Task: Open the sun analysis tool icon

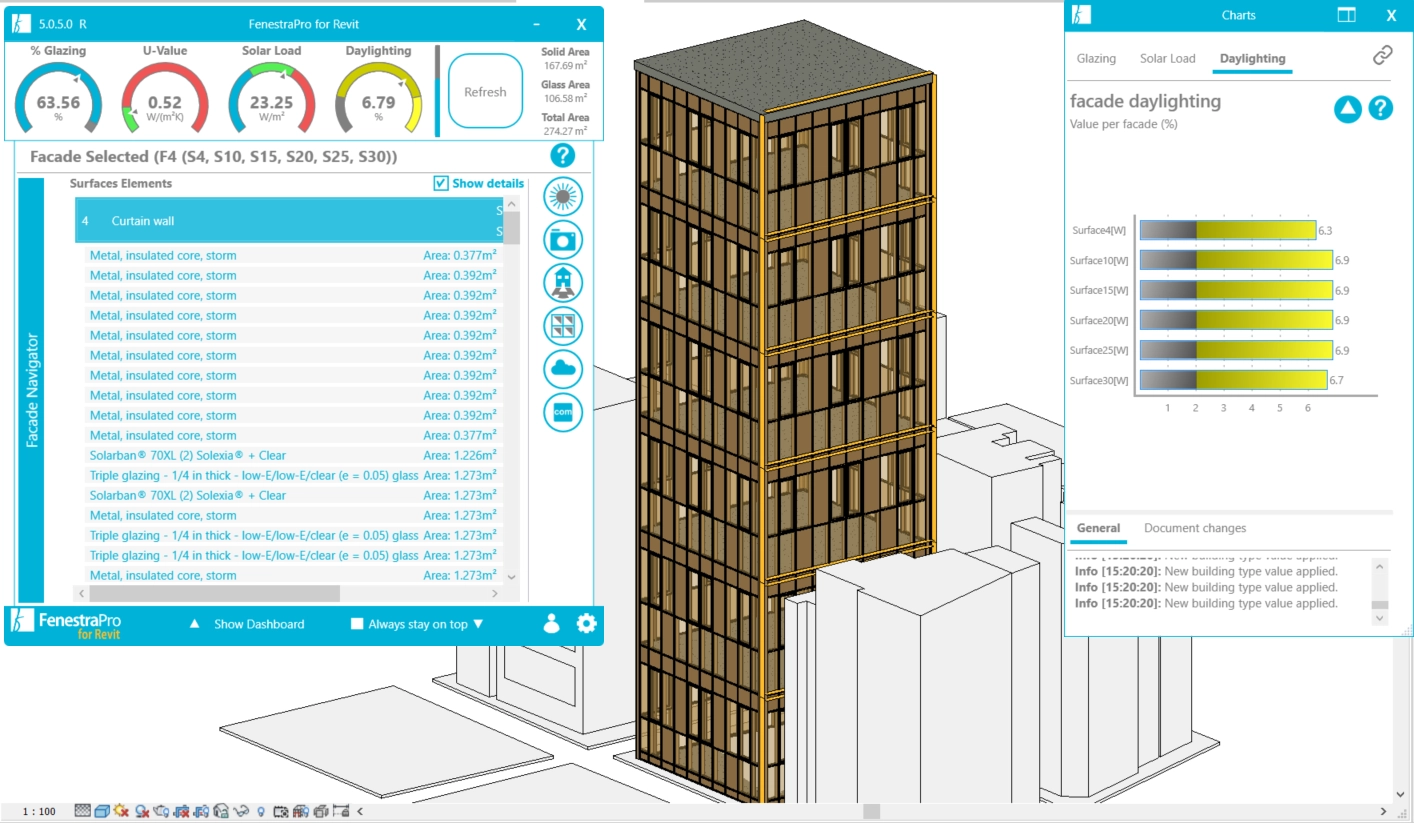Action: (564, 197)
